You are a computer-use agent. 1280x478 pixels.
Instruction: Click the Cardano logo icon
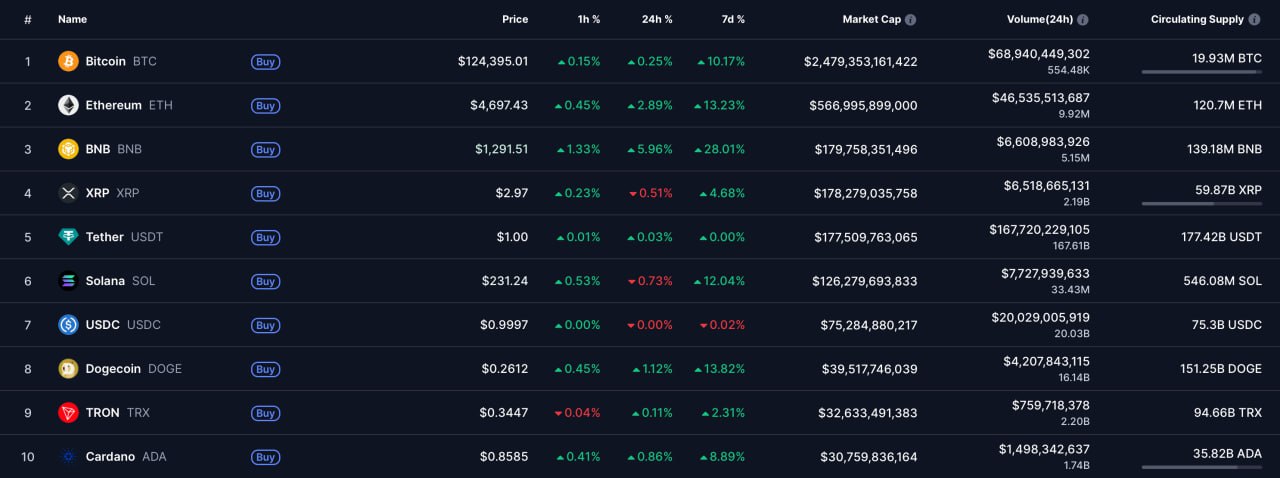(68, 457)
